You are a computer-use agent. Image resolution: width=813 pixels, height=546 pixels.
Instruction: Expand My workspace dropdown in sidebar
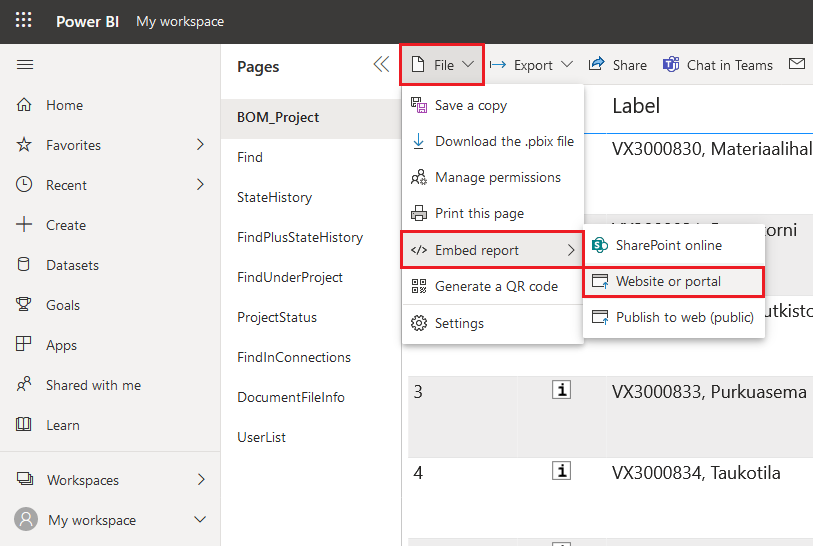(x=200, y=520)
